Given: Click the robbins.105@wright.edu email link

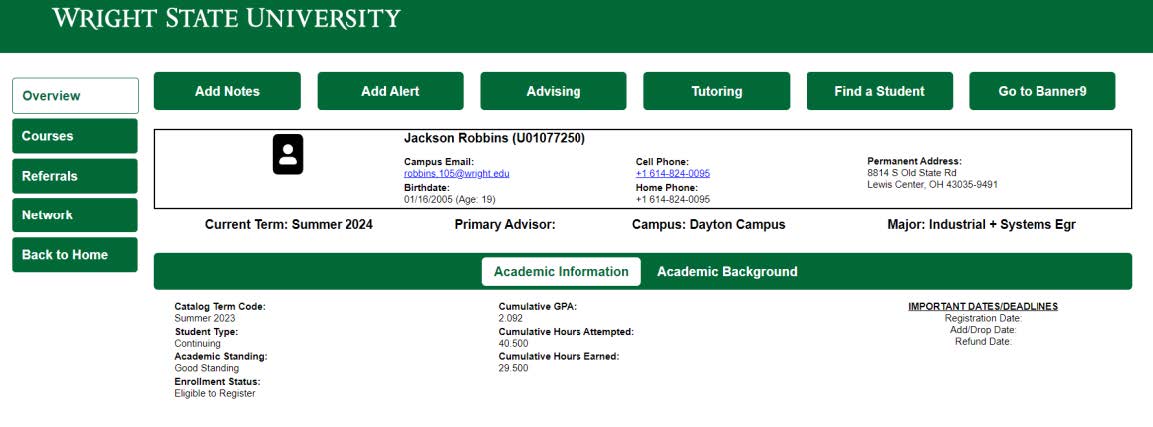Looking at the screenshot, I should point(456,173).
